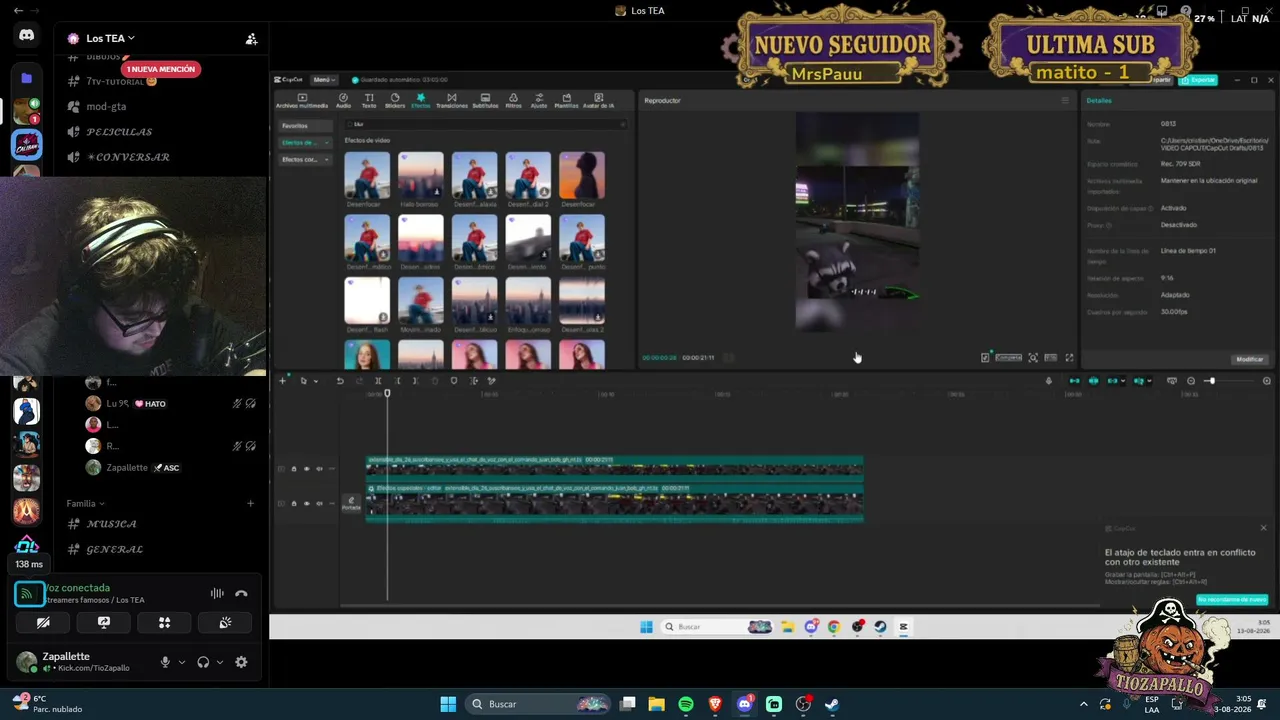Toggle main track magnet snapping
This screenshot has height=720, width=1280.
coord(1074,381)
